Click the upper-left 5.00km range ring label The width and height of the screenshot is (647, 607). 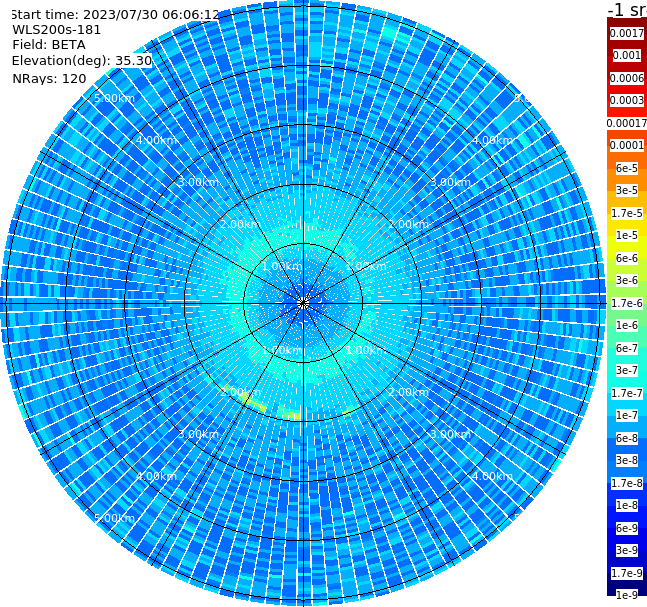click(114, 98)
